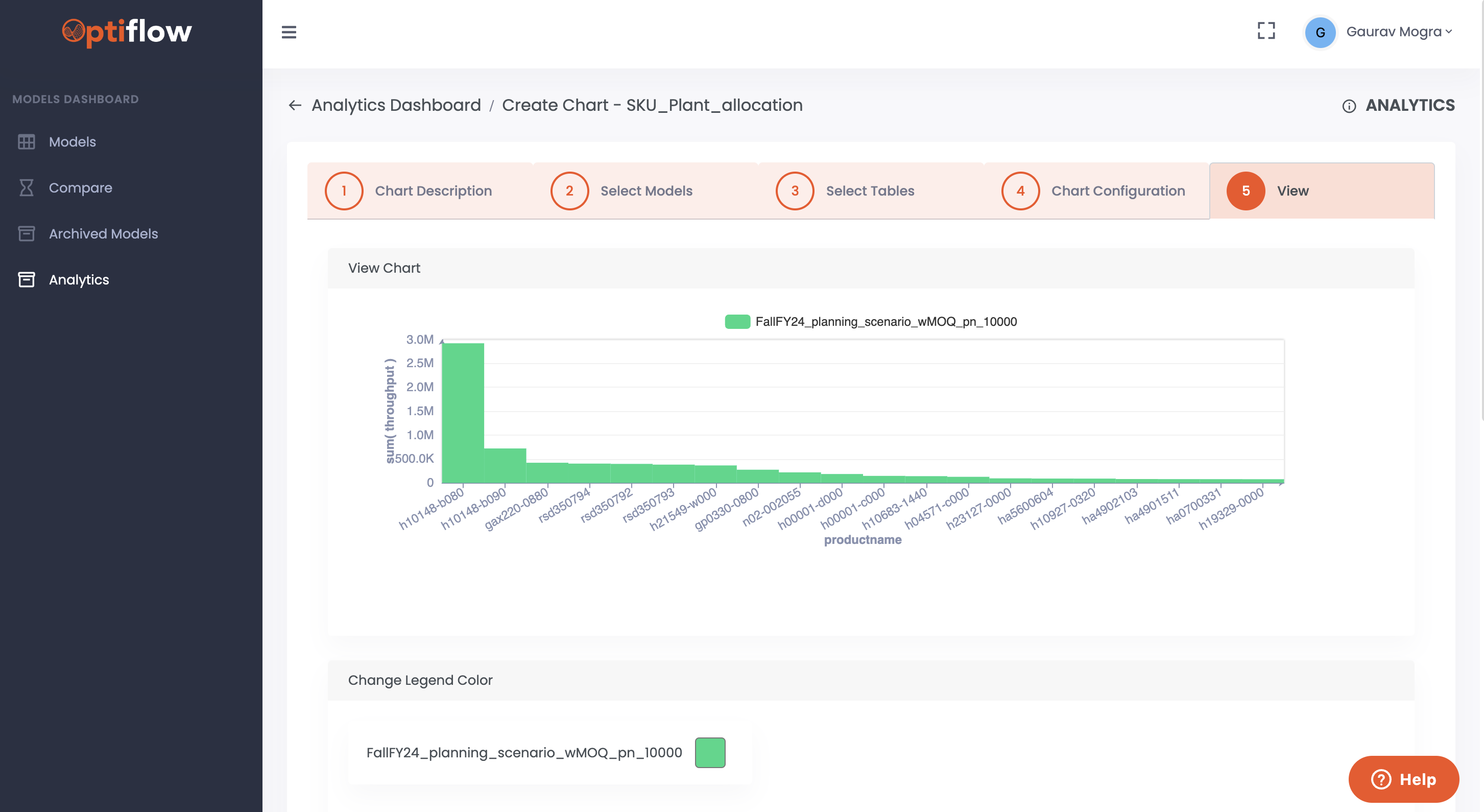This screenshot has height=812, width=1484.
Task: Click the user avatar circle G
Action: click(x=1320, y=32)
